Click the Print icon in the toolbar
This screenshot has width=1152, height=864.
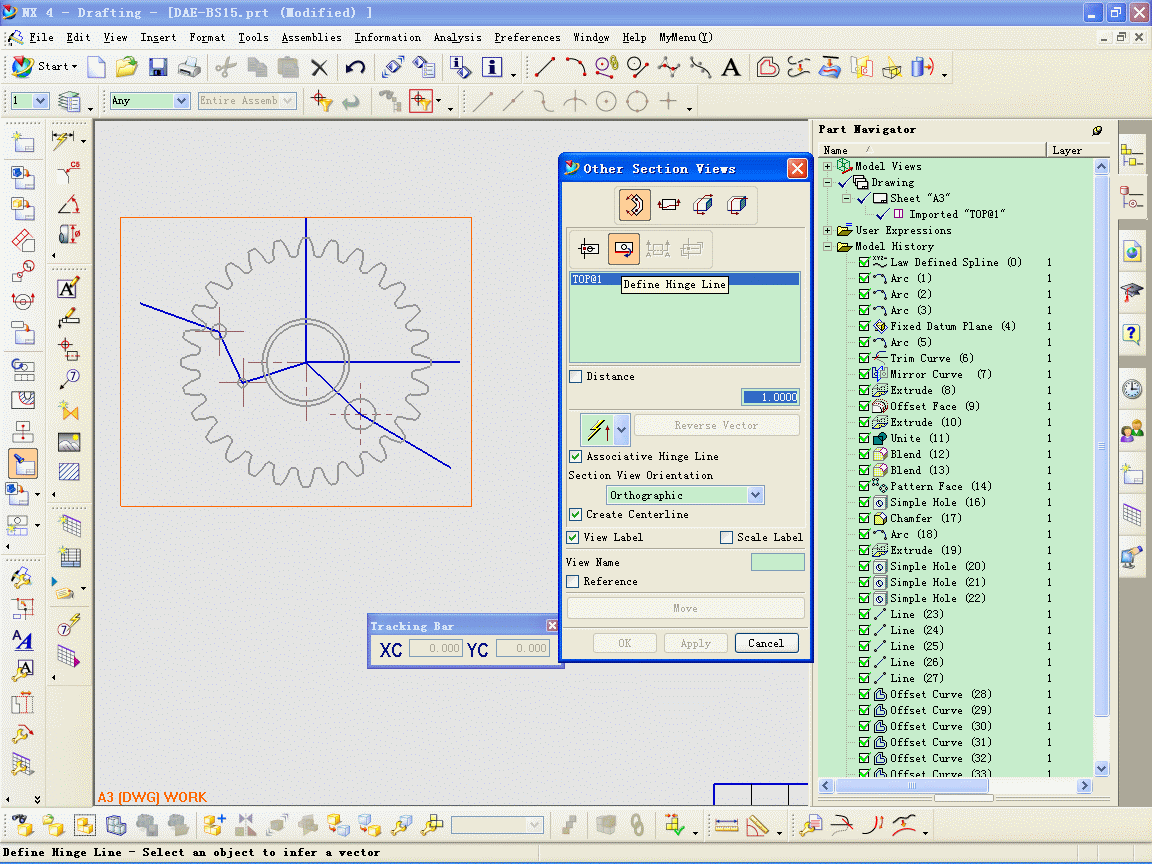pos(189,67)
